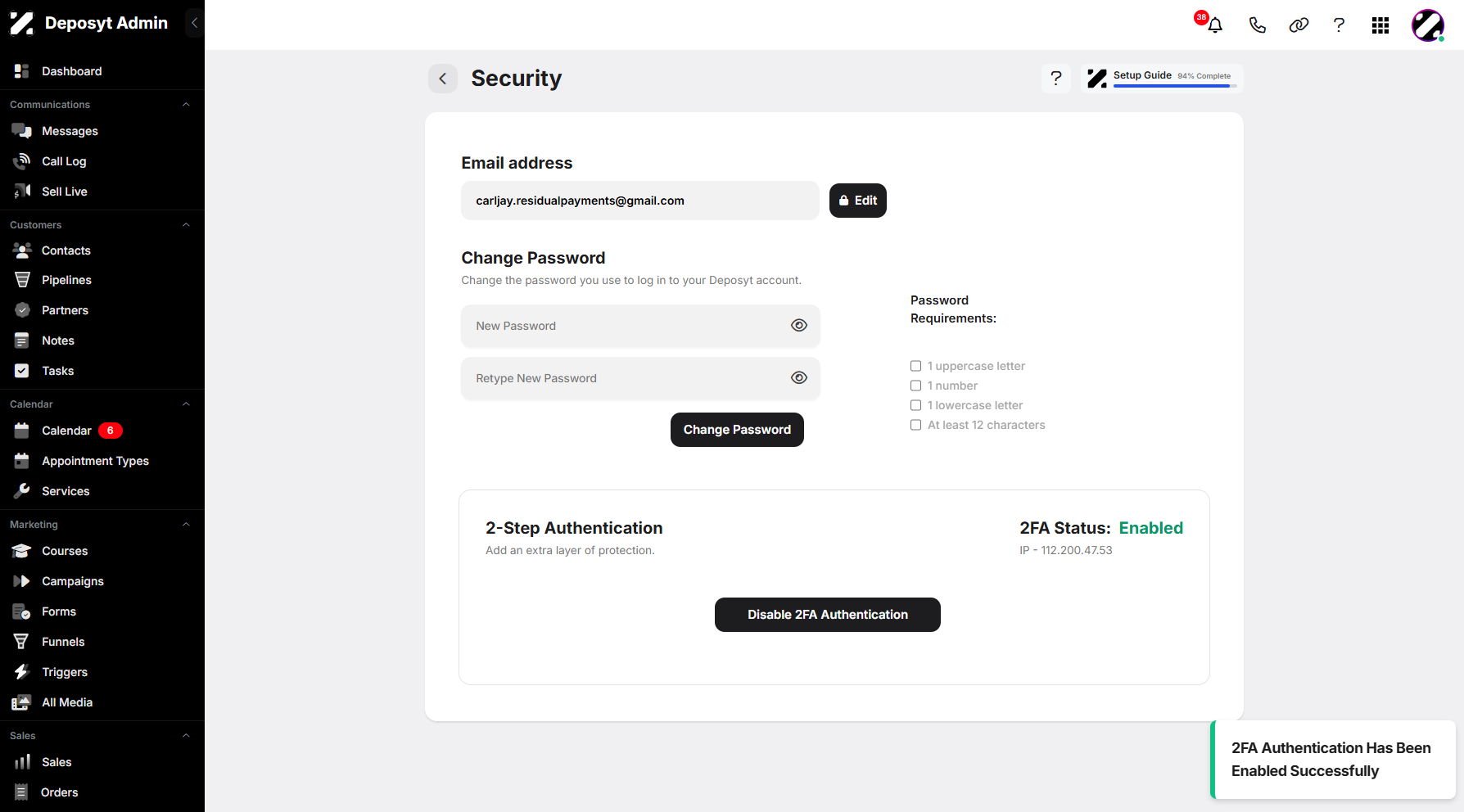Collapse the Customers section
Viewport: 1464px width, 812px height.
[x=186, y=225]
